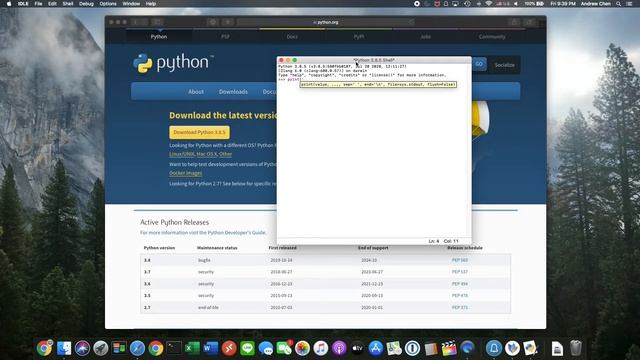Click the 3.8 version row cell
The width and height of the screenshot is (640, 360).
tap(147, 260)
